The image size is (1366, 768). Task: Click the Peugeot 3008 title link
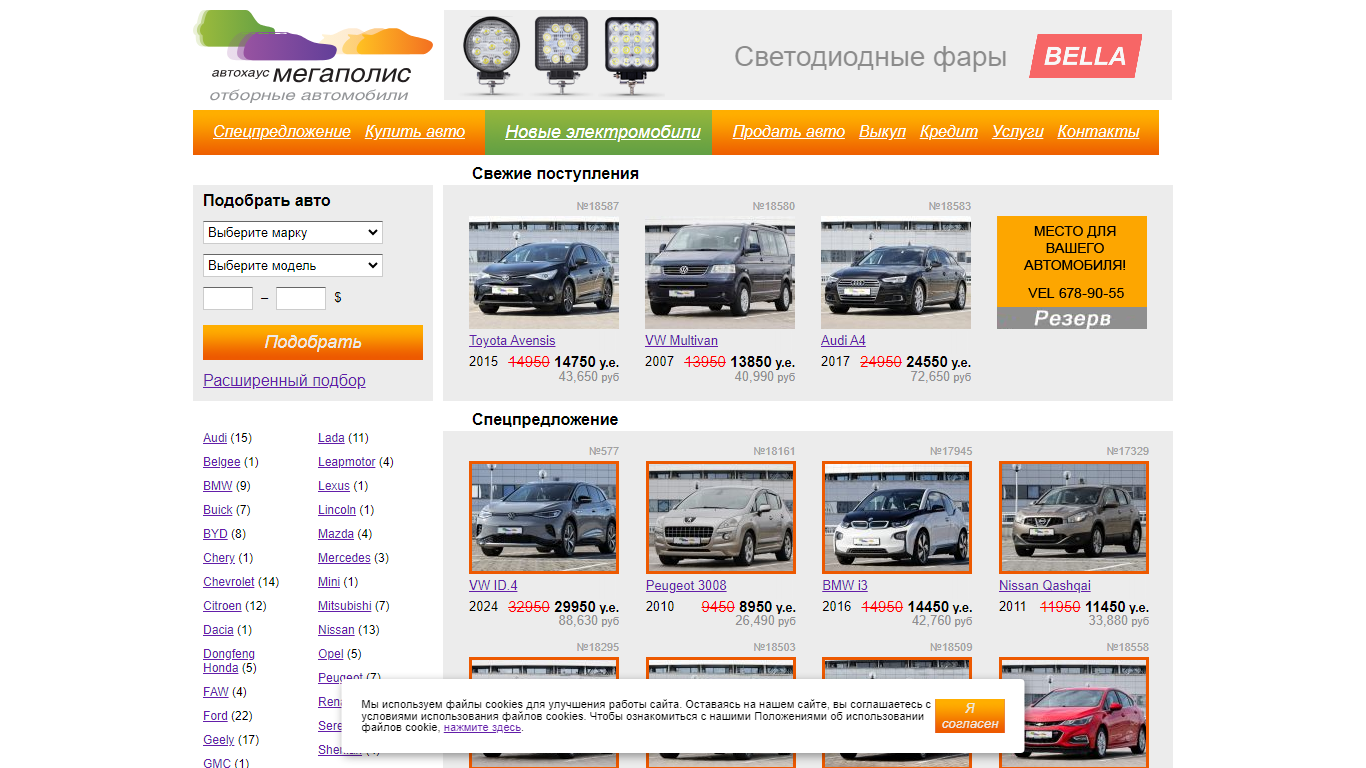click(x=686, y=586)
